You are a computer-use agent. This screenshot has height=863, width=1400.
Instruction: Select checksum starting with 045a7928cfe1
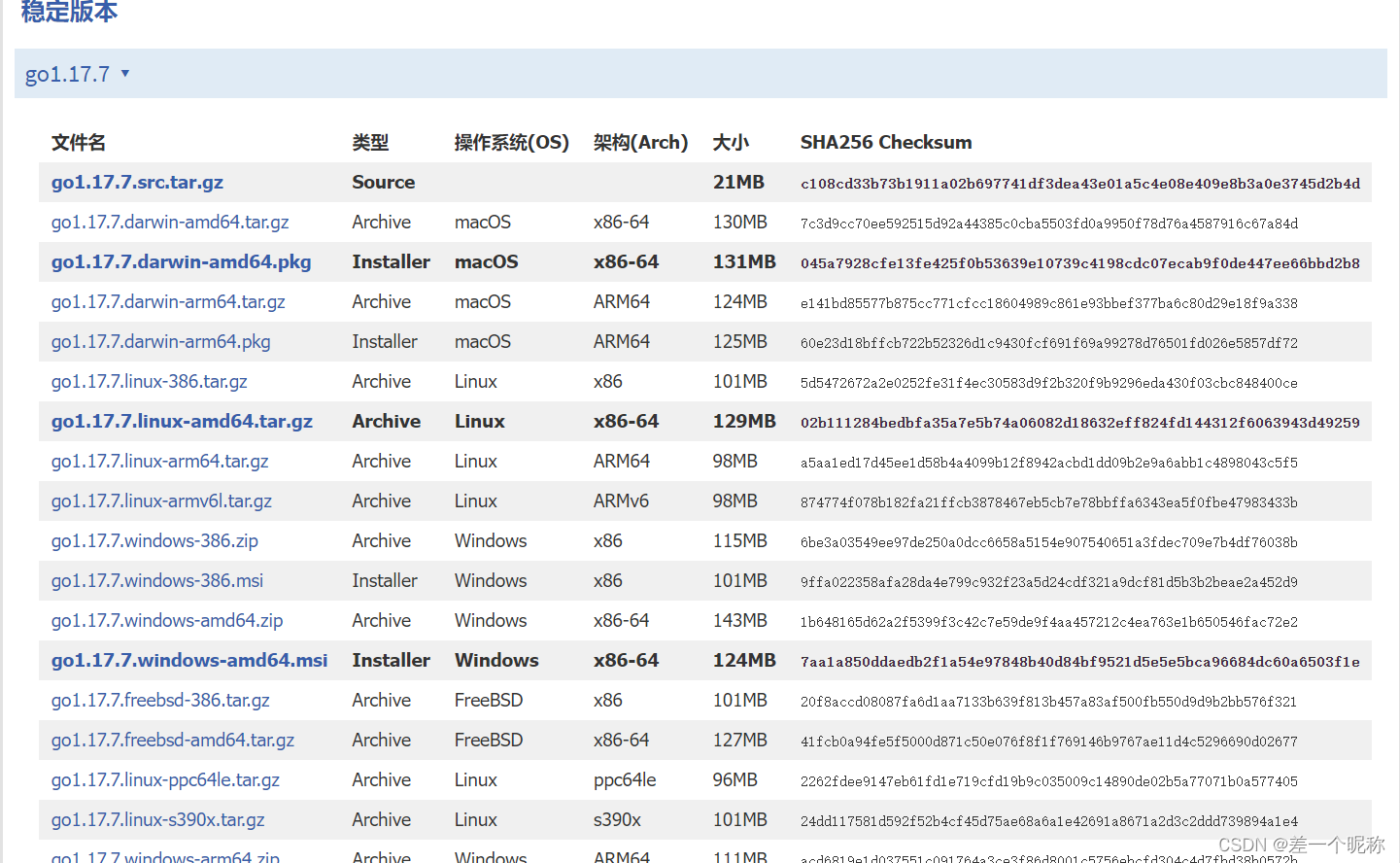point(1080,263)
